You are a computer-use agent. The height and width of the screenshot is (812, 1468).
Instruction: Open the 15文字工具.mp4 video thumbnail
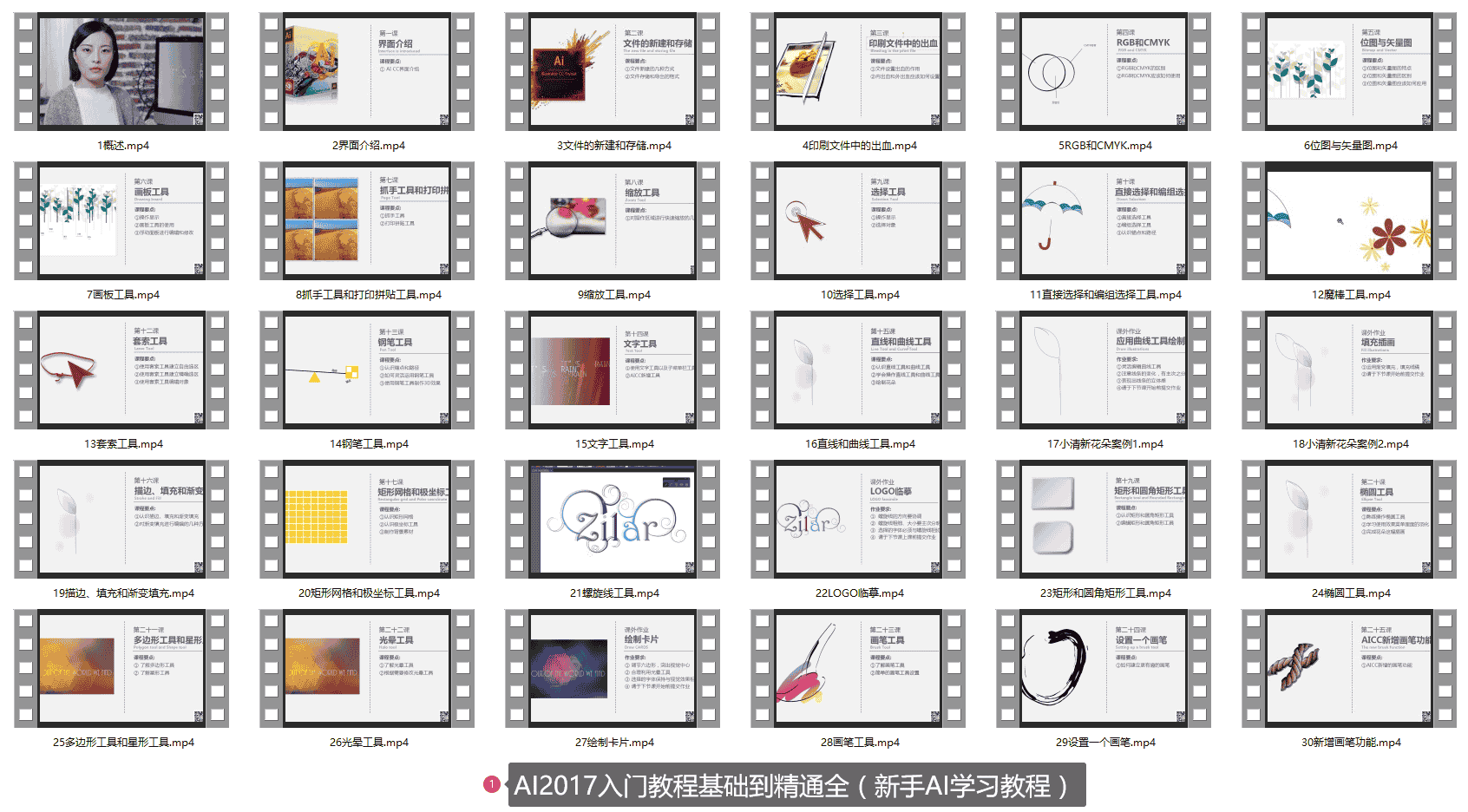click(613, 370)
